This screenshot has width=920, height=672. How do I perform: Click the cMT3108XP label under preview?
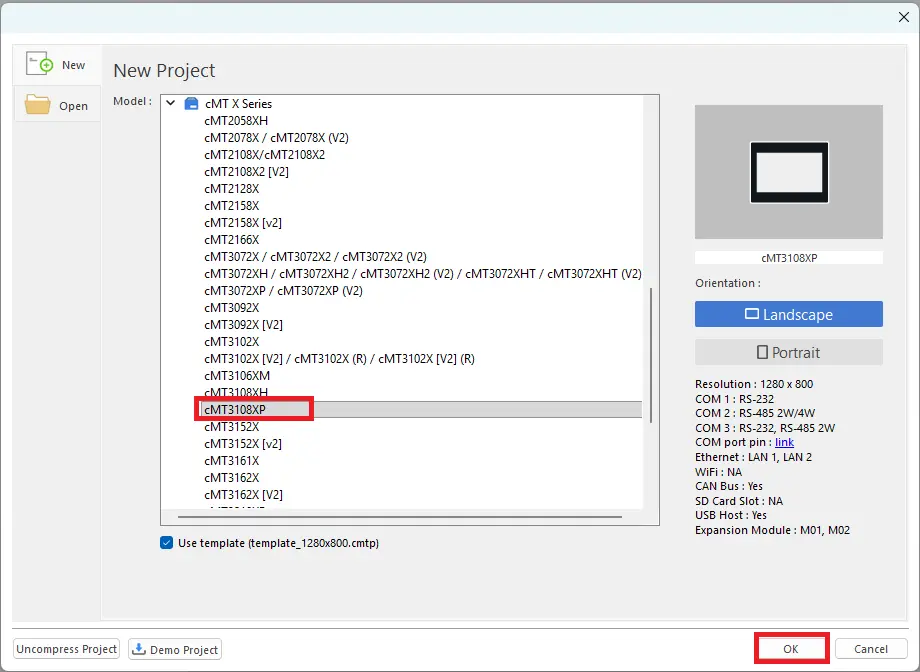(x=789, y=258)
